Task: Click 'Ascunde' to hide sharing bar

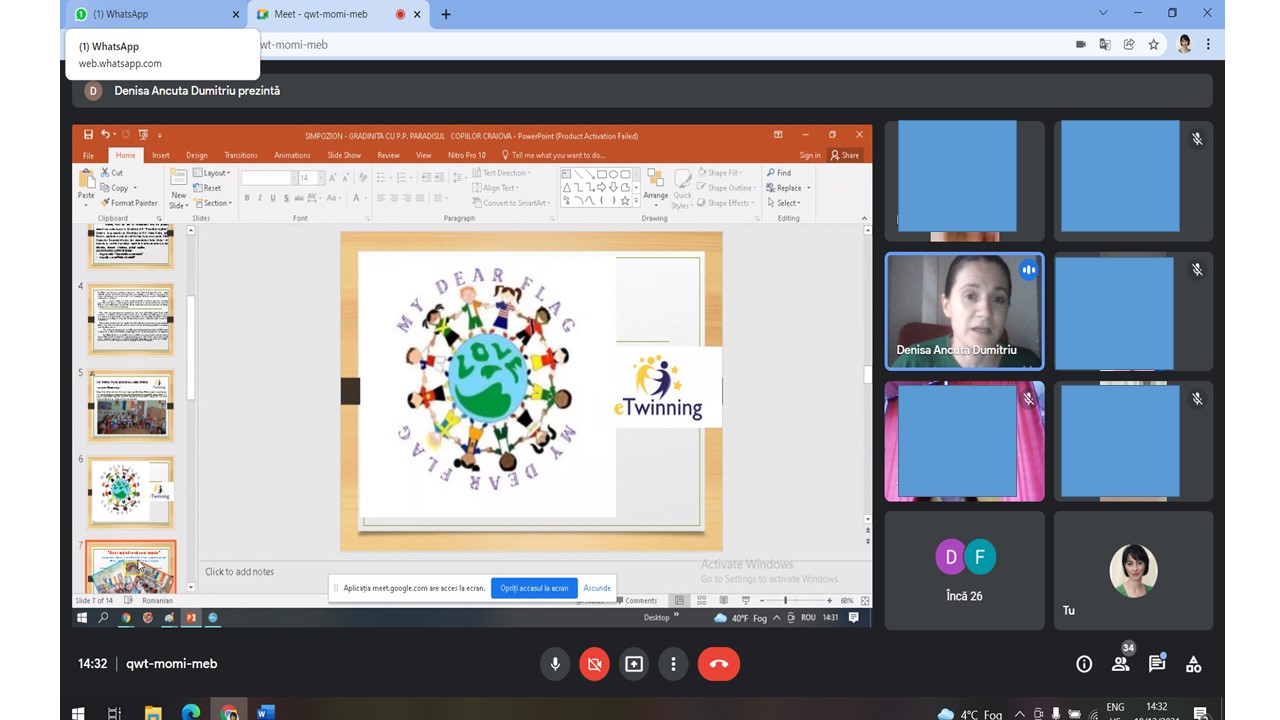Action: pyautogui.click(x=597, y=588)
